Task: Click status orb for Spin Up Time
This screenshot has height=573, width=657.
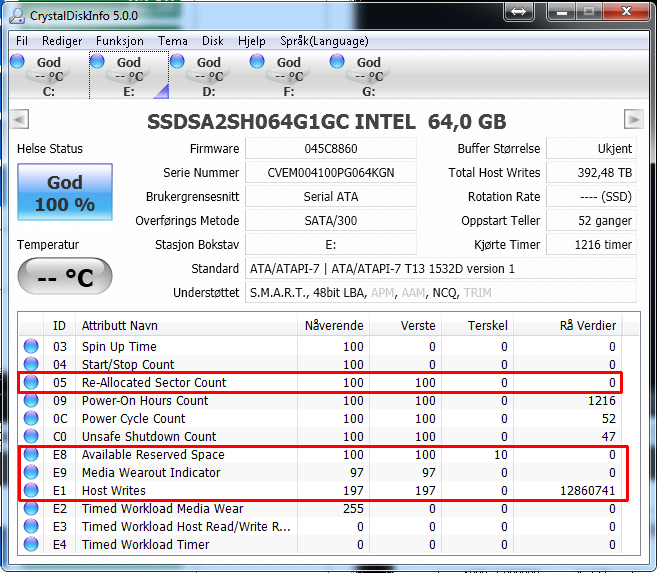Action: (x=31, y=346)
